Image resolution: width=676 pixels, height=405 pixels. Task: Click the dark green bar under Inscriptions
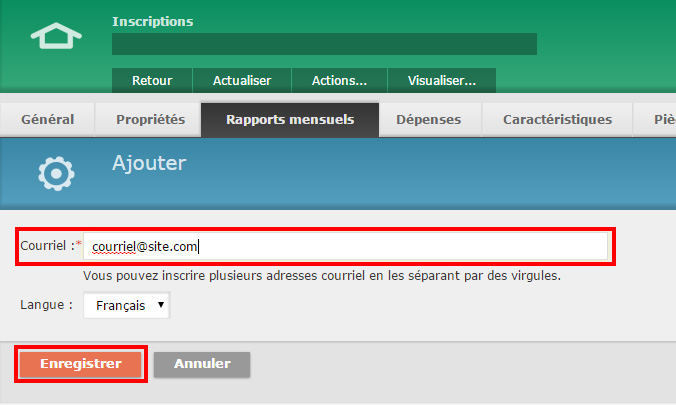(324, 44)
